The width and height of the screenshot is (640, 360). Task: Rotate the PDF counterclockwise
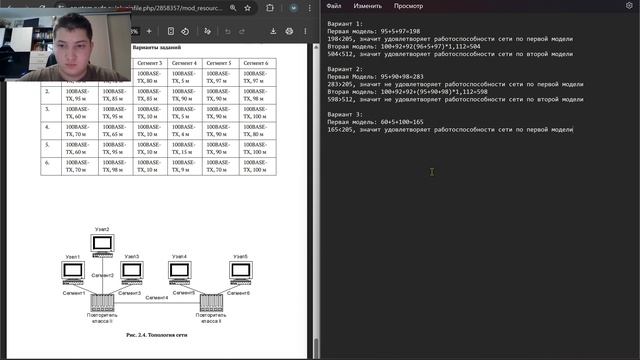pos(185,31)
